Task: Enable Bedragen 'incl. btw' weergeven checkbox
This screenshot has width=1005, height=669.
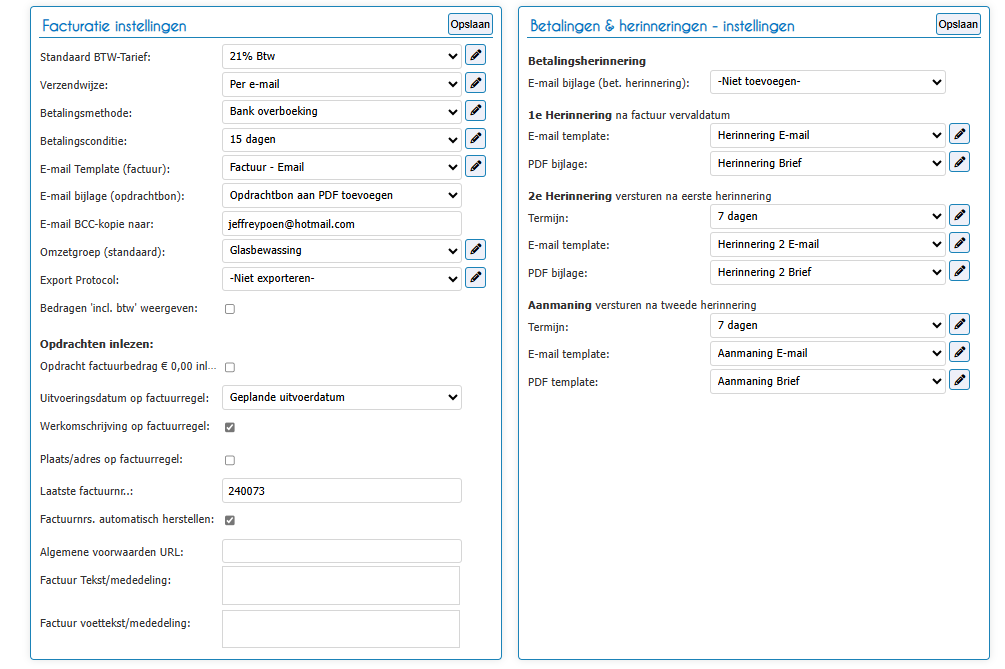Action: (x=230, y=309)
